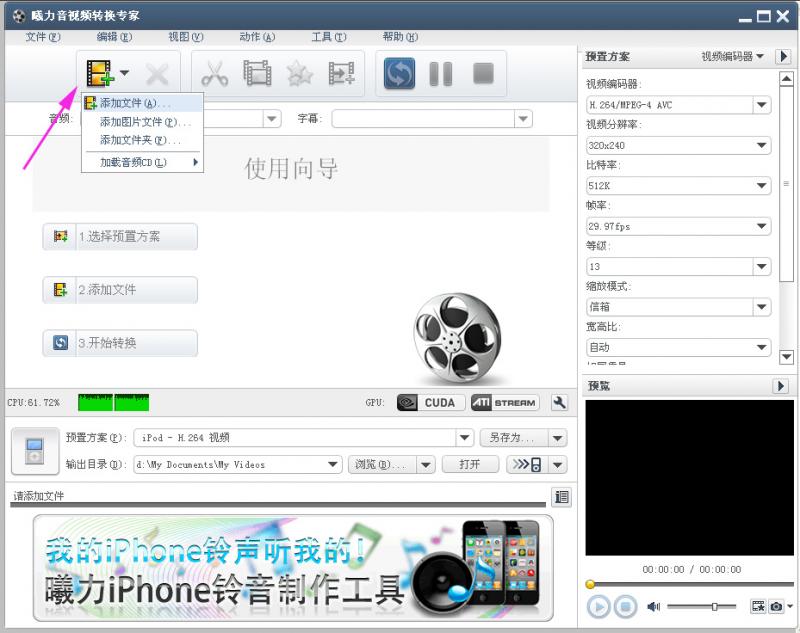Image resolution: width=800 pixels, height=633 pixels.
Task: Open the film strip edit tool
Action: click(257, 74)
